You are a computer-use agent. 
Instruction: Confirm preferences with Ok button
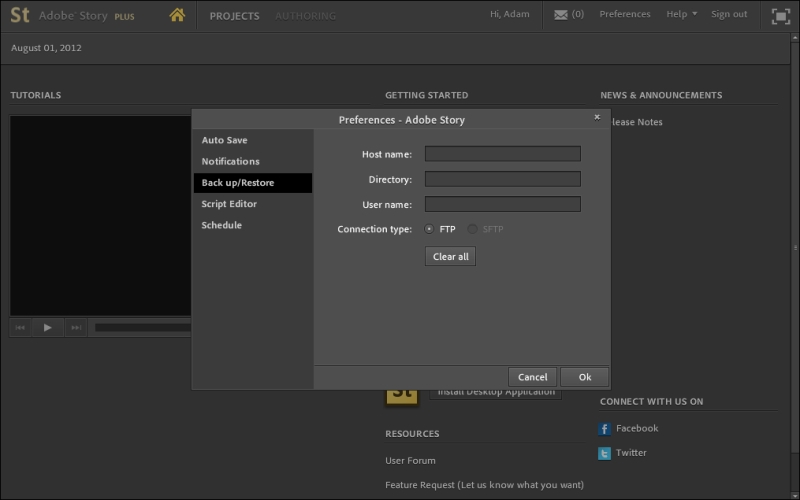(x=585, y=377)
